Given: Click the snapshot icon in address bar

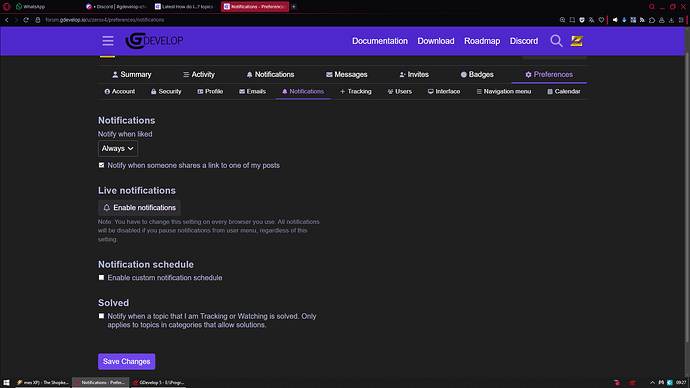Looking at the screenshot, I should 572,20.
